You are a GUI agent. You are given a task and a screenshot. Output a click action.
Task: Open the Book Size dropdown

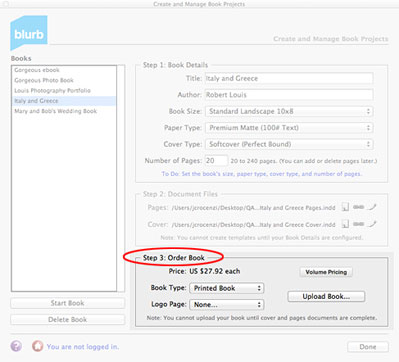pos(289,111)
